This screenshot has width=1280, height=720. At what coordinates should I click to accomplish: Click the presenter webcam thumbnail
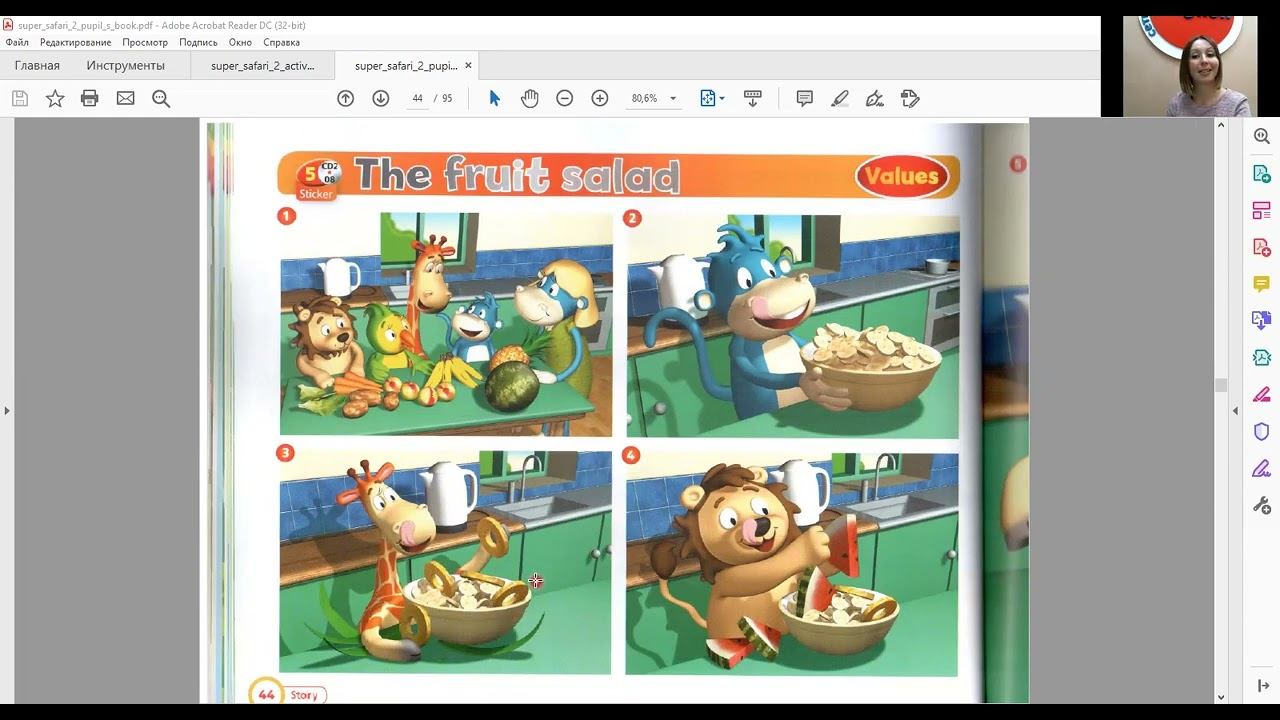tap(1190, 66)
